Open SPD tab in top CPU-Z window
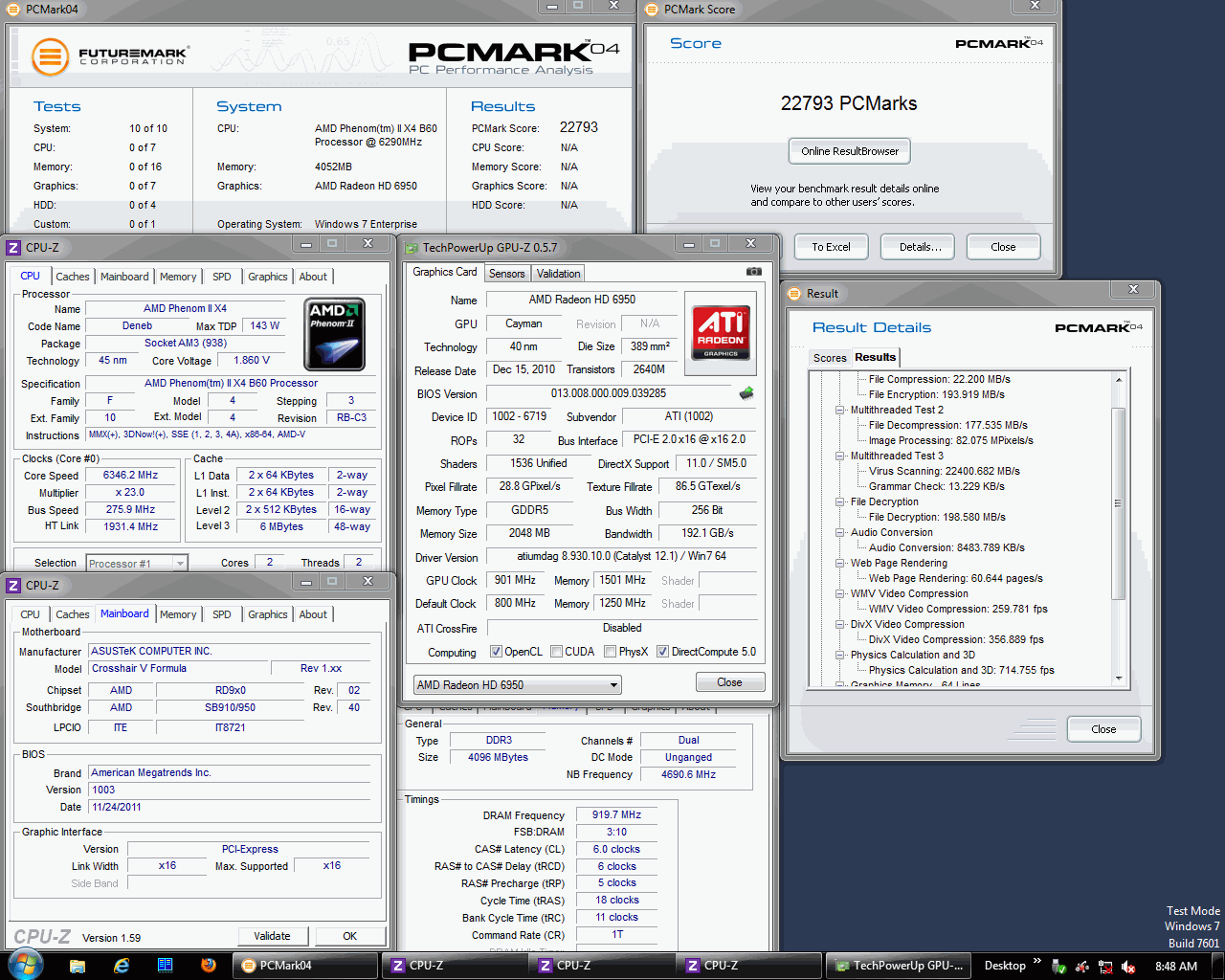1225x980 pixels. pos(222,277)
